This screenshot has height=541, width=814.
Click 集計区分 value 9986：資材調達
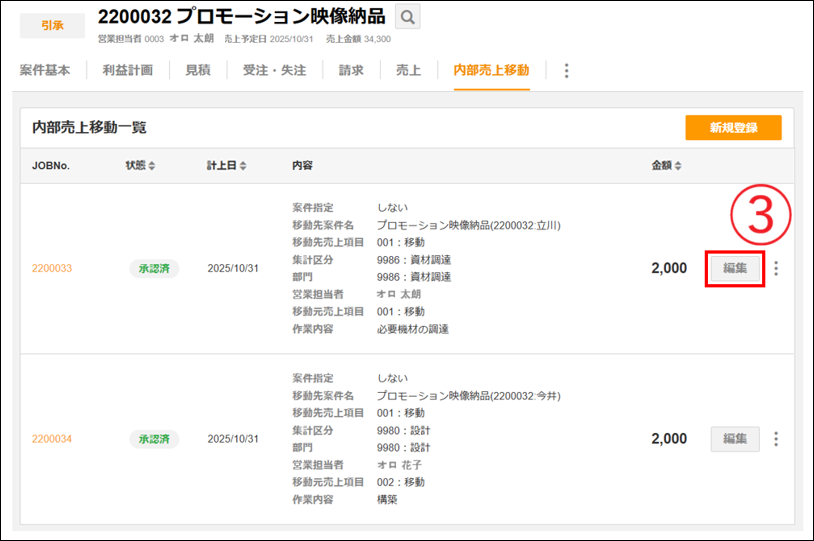(x=414, y=260)
